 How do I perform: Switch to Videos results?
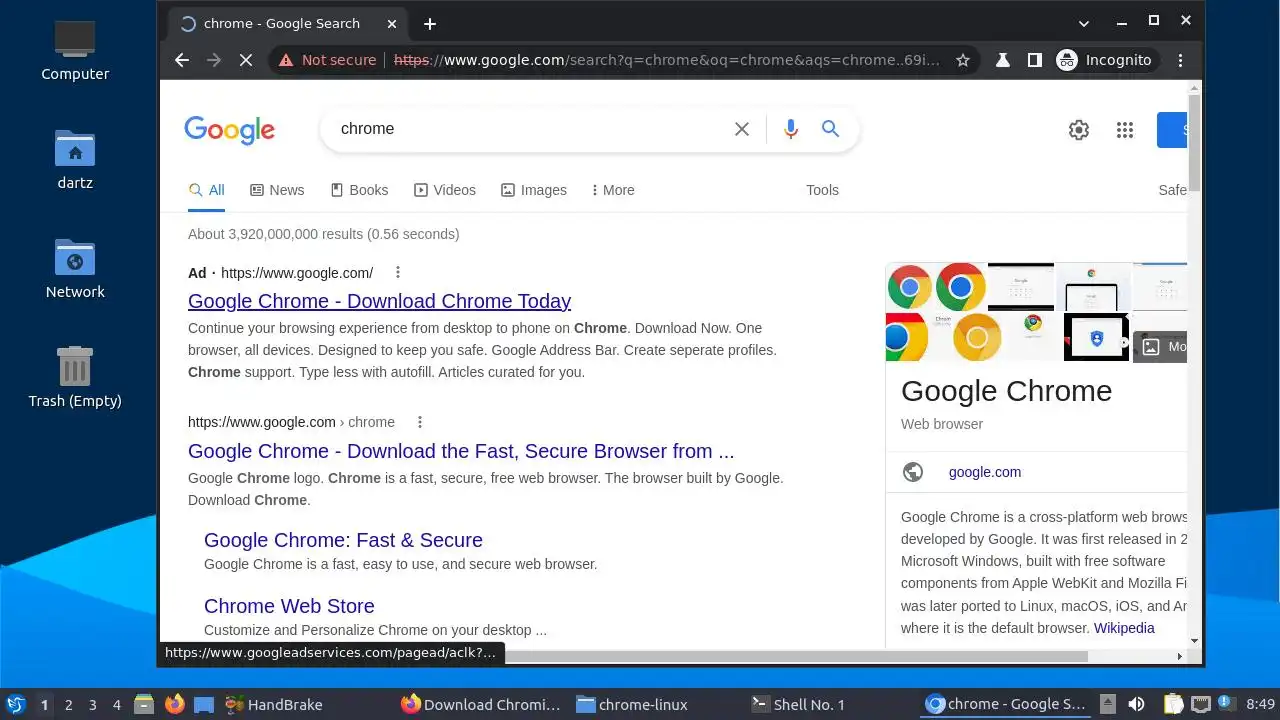pos(445,190)
